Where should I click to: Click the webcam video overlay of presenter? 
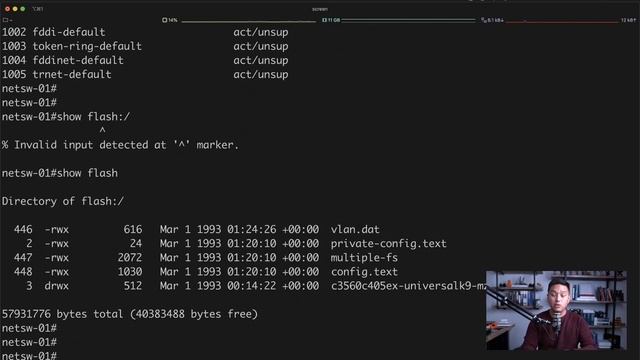point(556,310)
